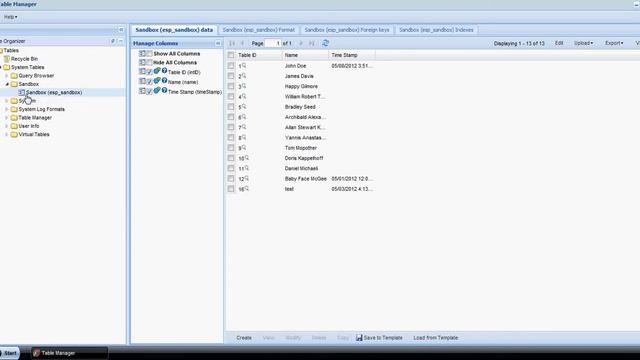Expand the Query Browser folder
The width and height of the screenshot is (640, 360).
coord(7,76)
